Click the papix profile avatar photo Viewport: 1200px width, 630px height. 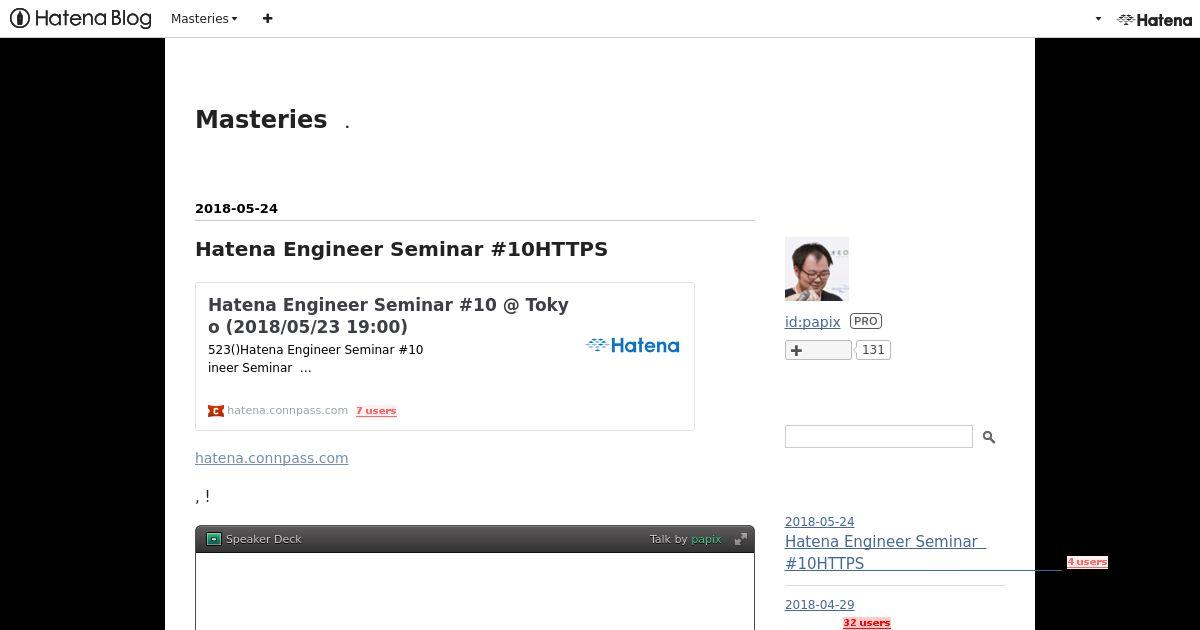pos(816,269)
